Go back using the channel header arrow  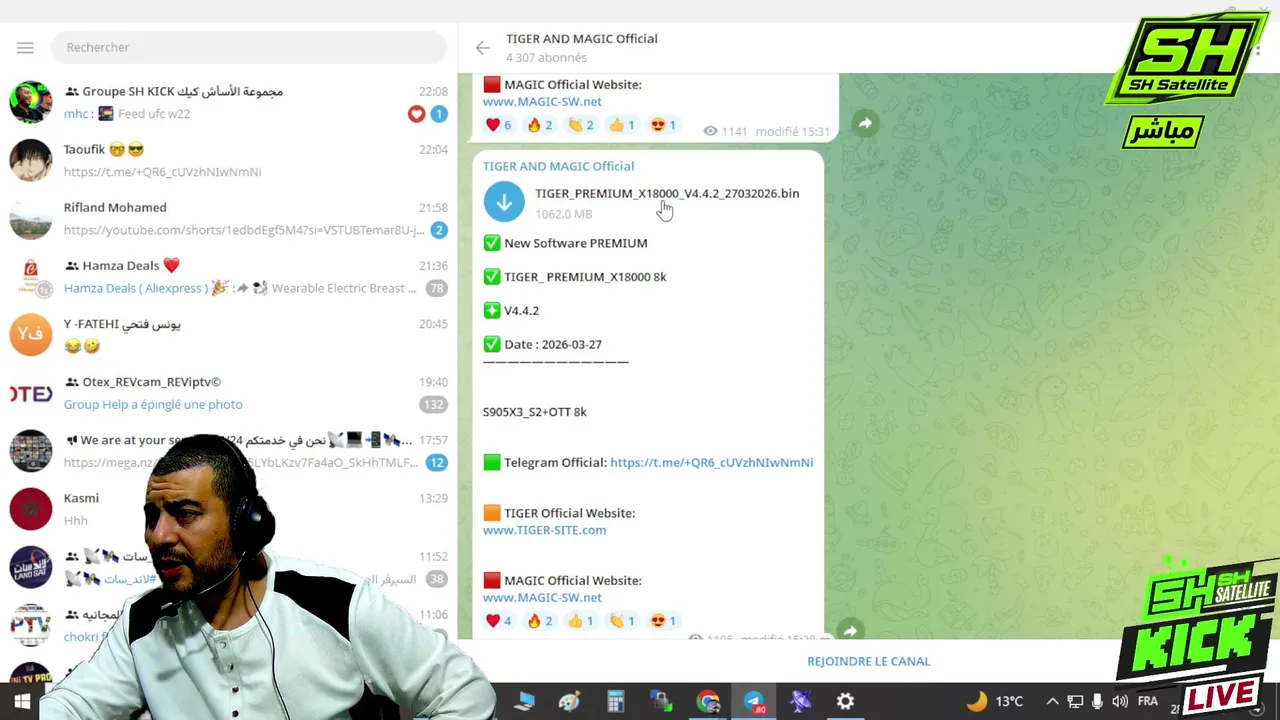coord(482,47)
